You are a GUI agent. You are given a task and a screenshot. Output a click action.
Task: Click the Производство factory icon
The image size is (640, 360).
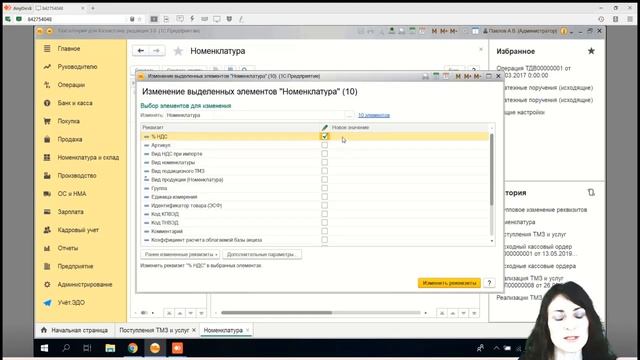click(47, 176)
